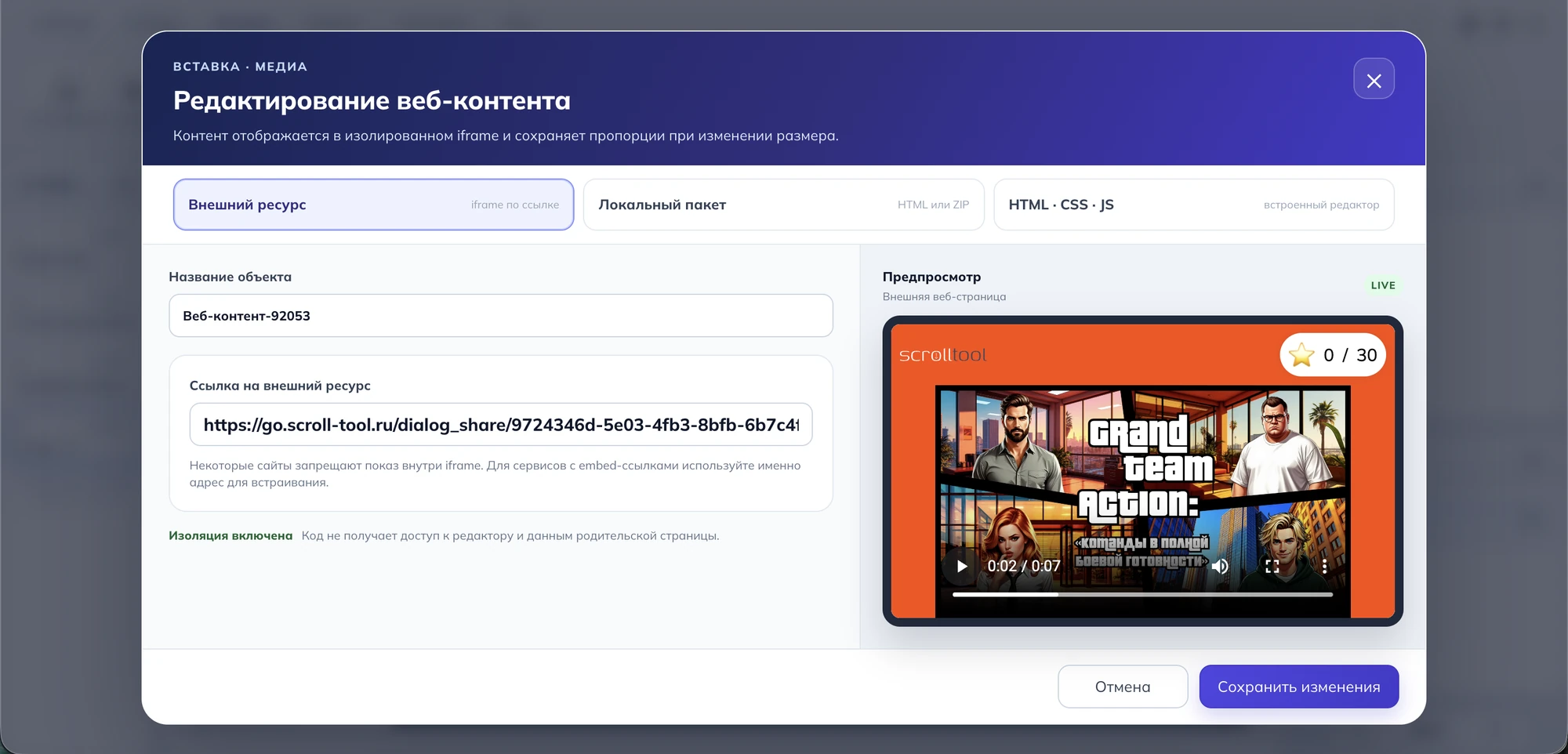1568x754 pixels.
Task: Play the preview video
Action: point(962,566)
